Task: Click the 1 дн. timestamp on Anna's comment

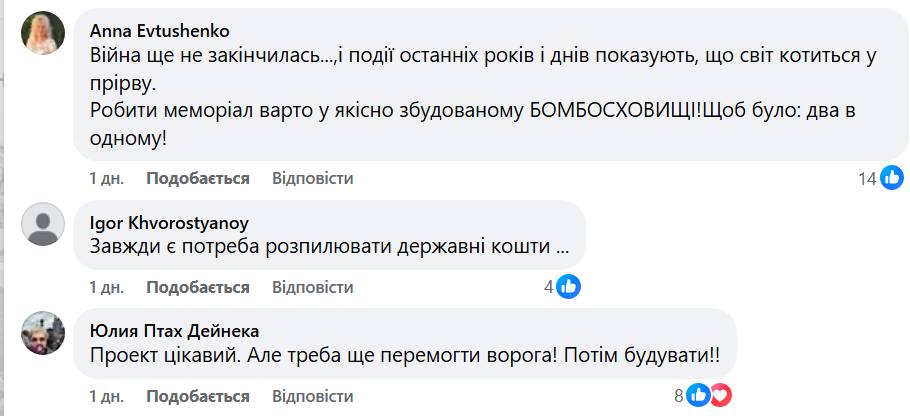Action: (x=106, y=178)
